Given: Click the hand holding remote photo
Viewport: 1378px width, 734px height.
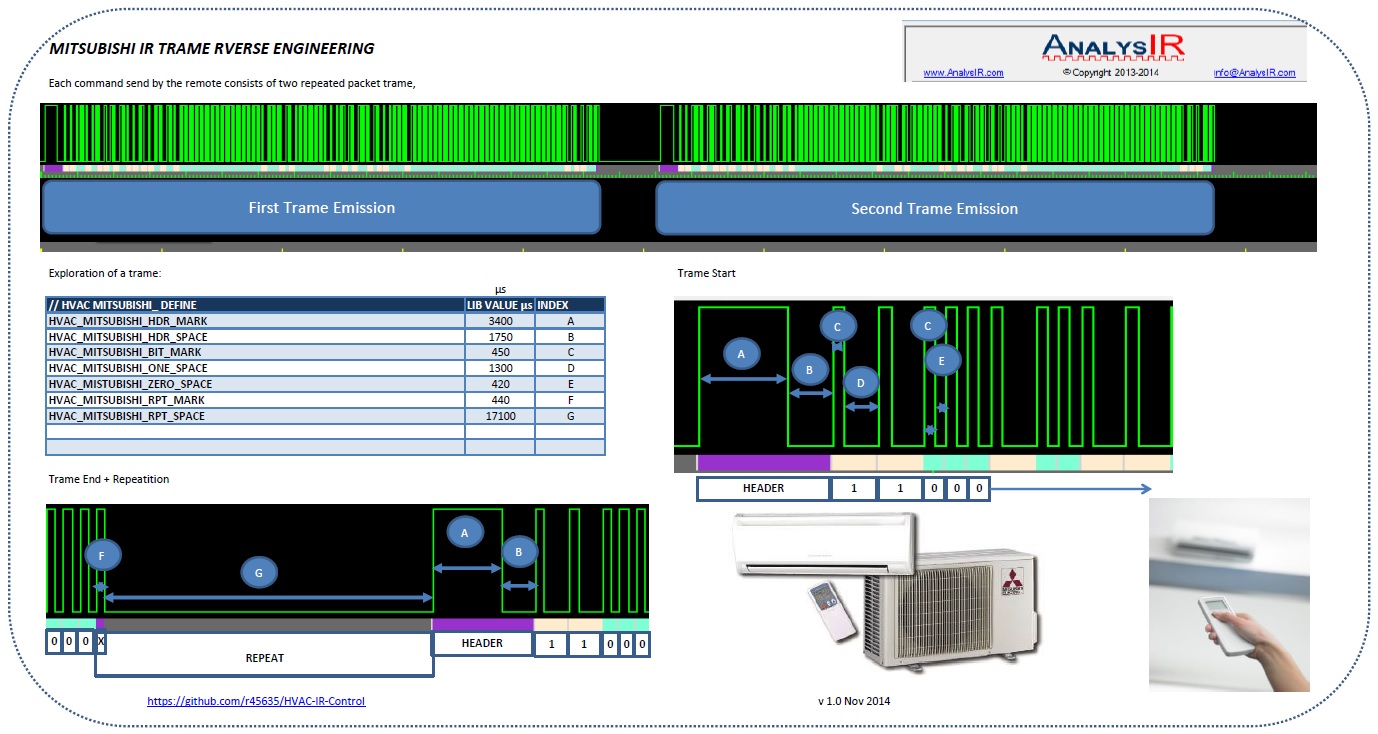Looking at the screenshot, I should [x=1229, y=594].
